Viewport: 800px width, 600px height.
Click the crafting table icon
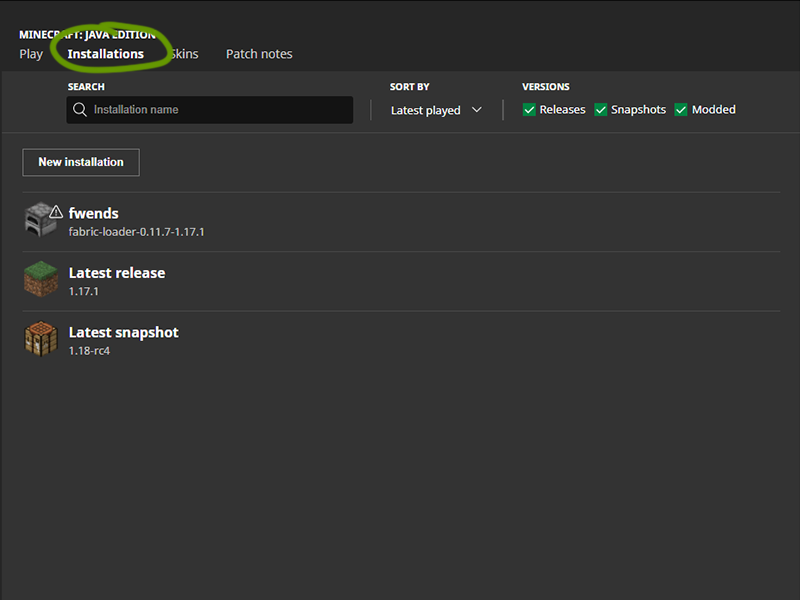click(x=41, y=340)
